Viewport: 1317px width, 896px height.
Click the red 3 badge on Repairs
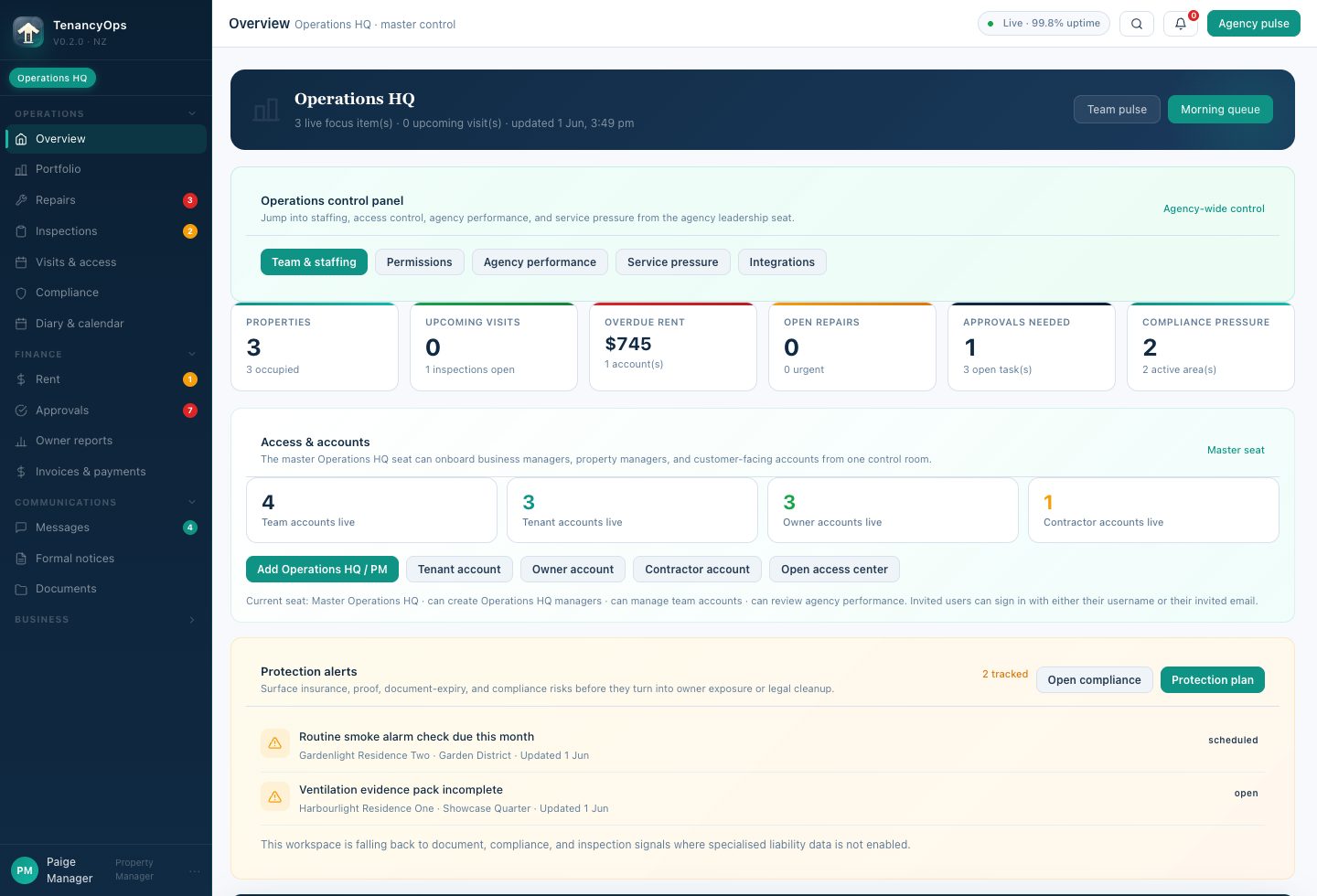190,200
